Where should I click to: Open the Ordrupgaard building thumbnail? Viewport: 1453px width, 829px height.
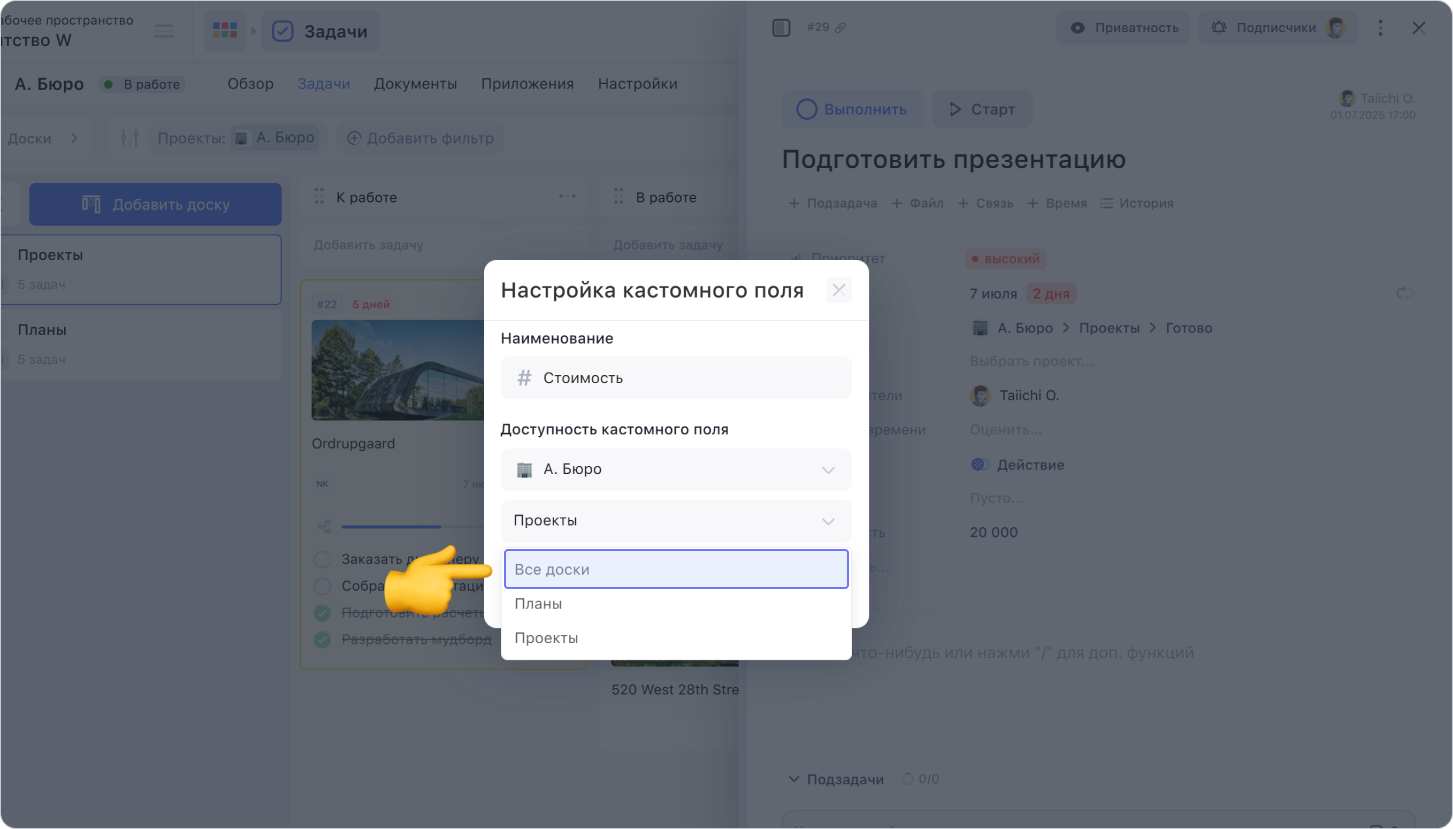(398, 370)
